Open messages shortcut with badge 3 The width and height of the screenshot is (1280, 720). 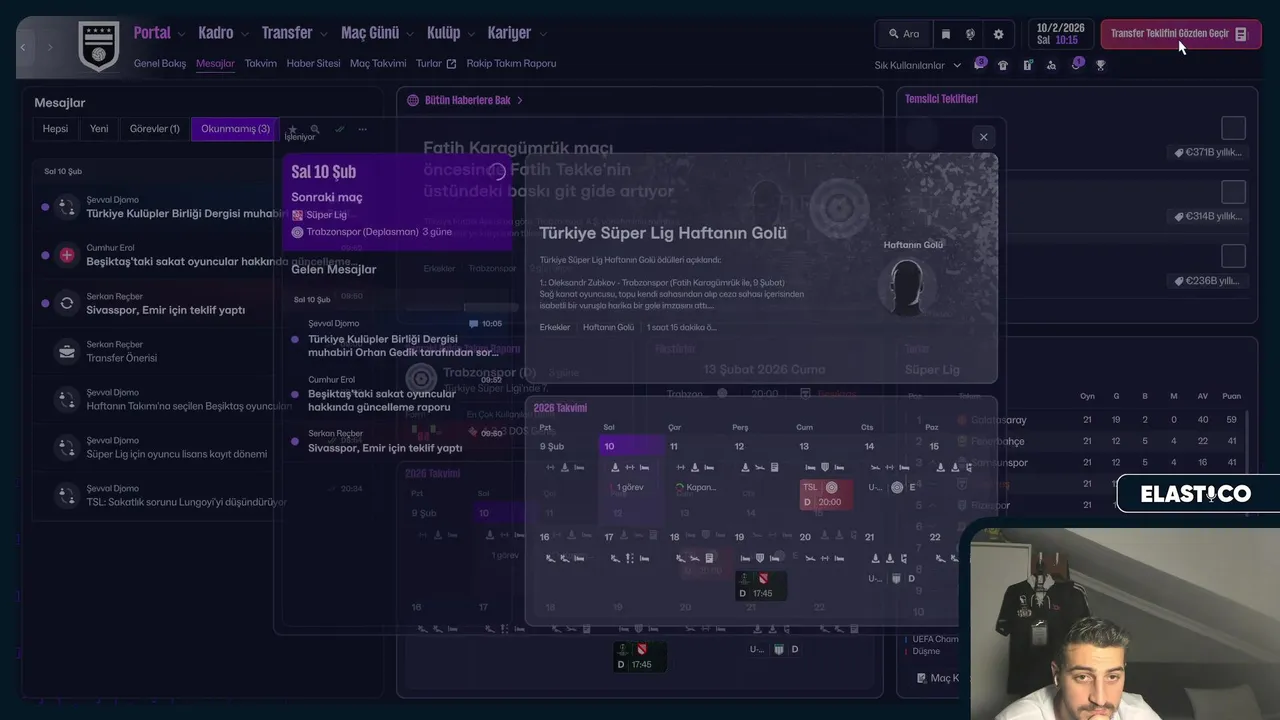(x=979, y=65)
